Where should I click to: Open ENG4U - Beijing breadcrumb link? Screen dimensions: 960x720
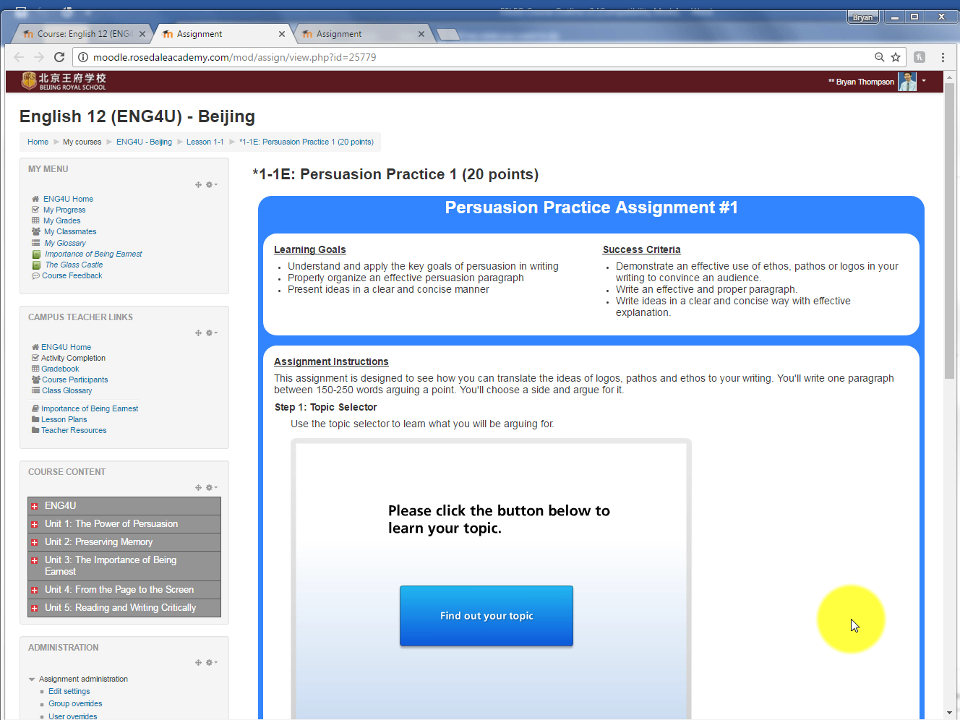(x=144, y=142)
